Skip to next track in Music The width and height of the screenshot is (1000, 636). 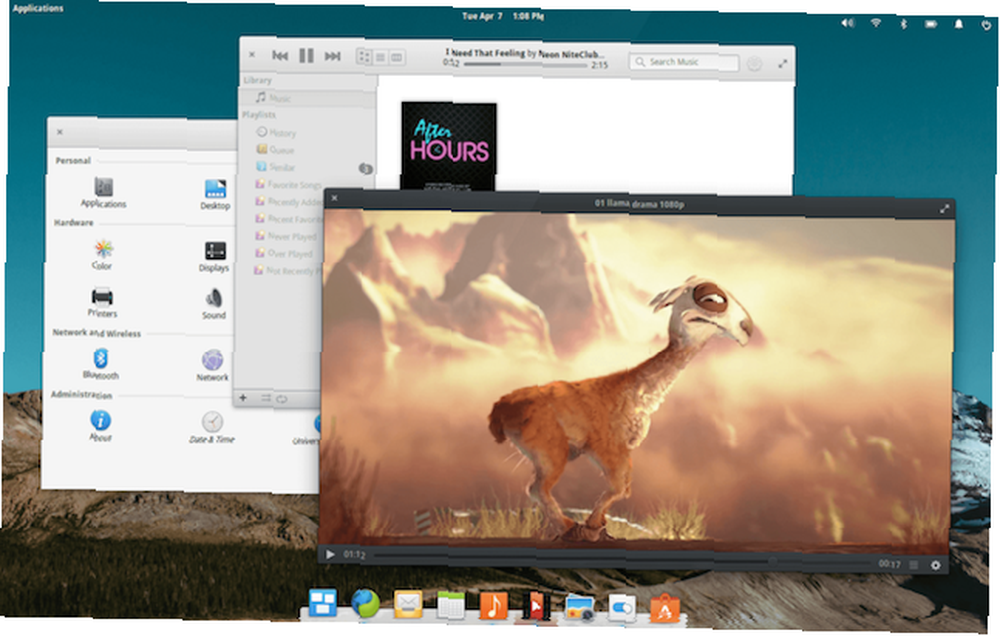click(332, 56)
